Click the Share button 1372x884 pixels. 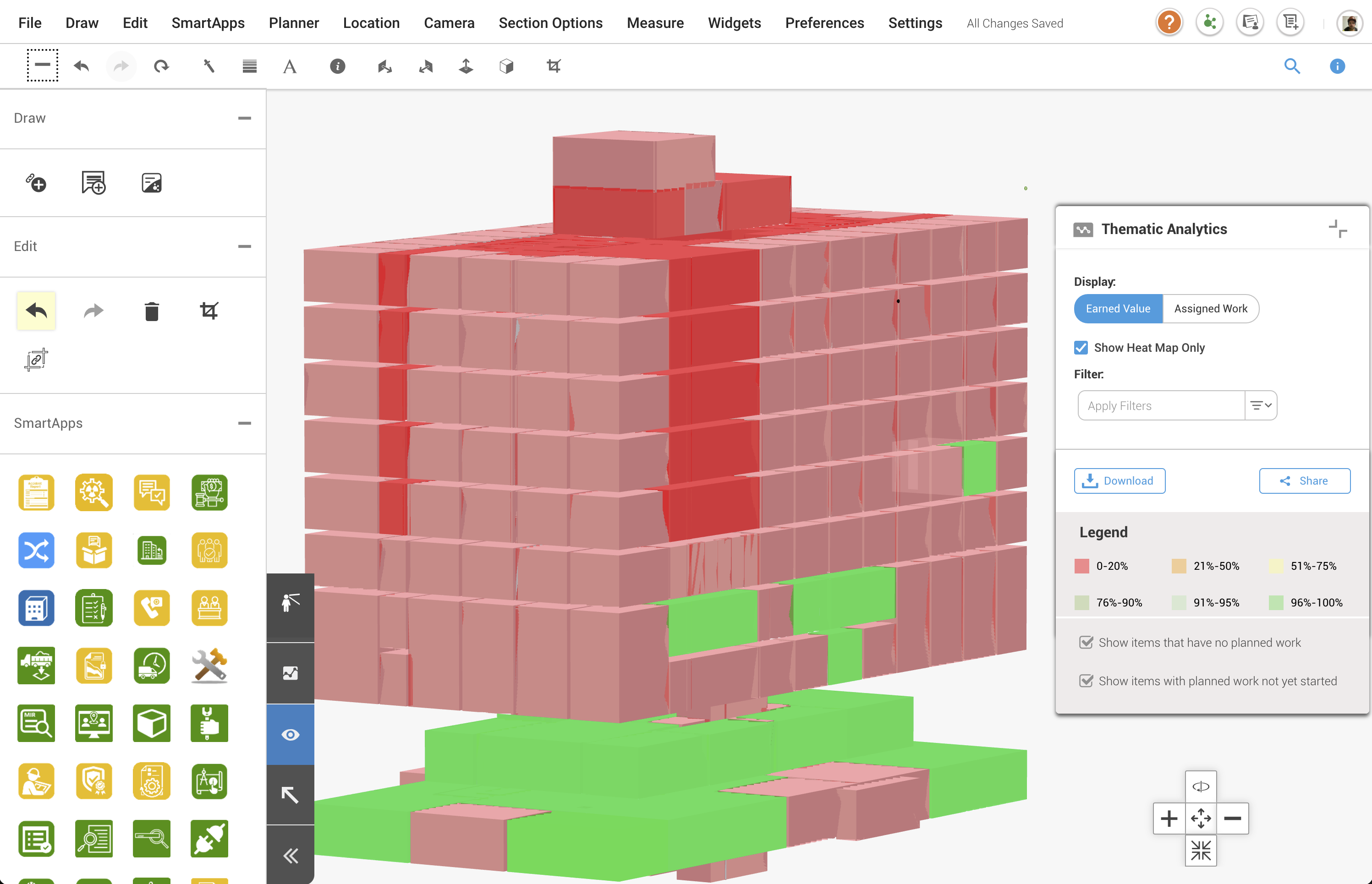1304,481
